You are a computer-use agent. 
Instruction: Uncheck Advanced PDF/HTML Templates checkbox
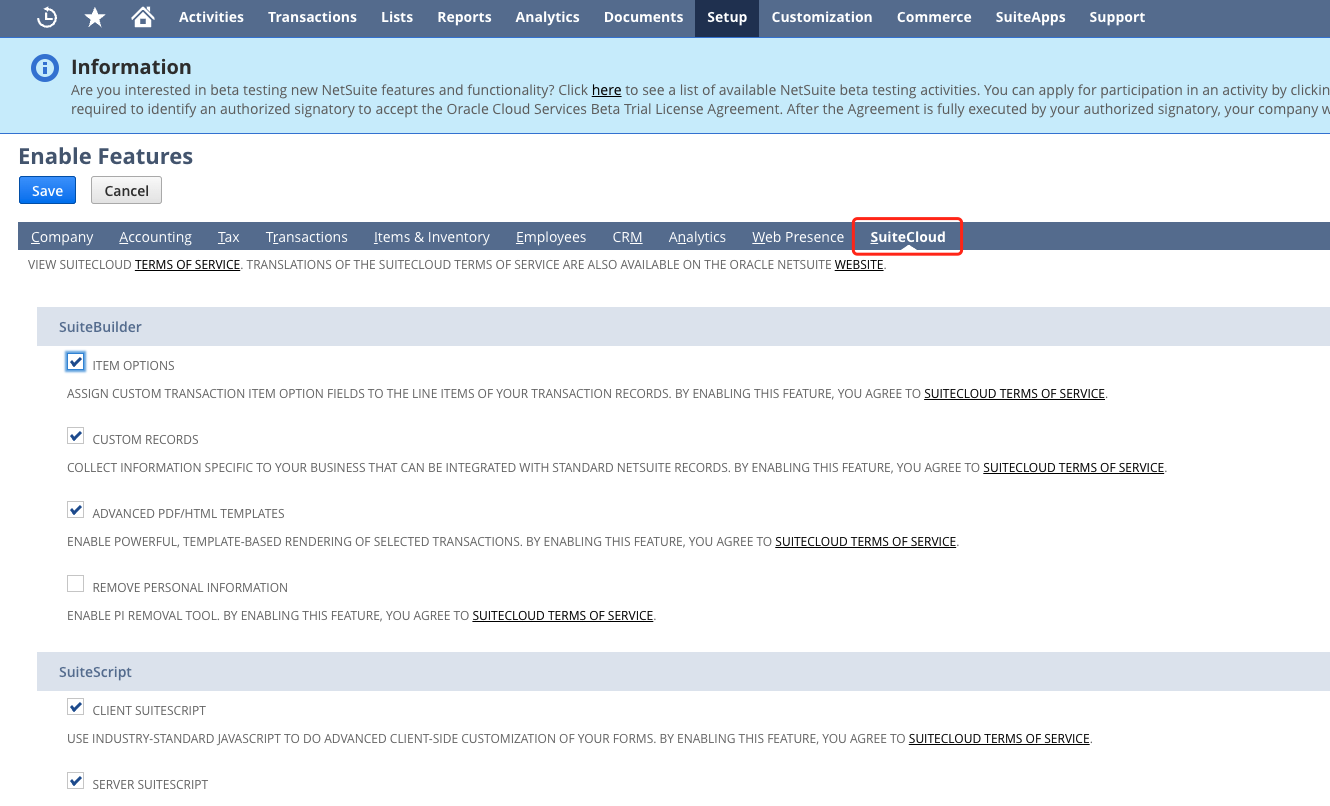point(76,510)
